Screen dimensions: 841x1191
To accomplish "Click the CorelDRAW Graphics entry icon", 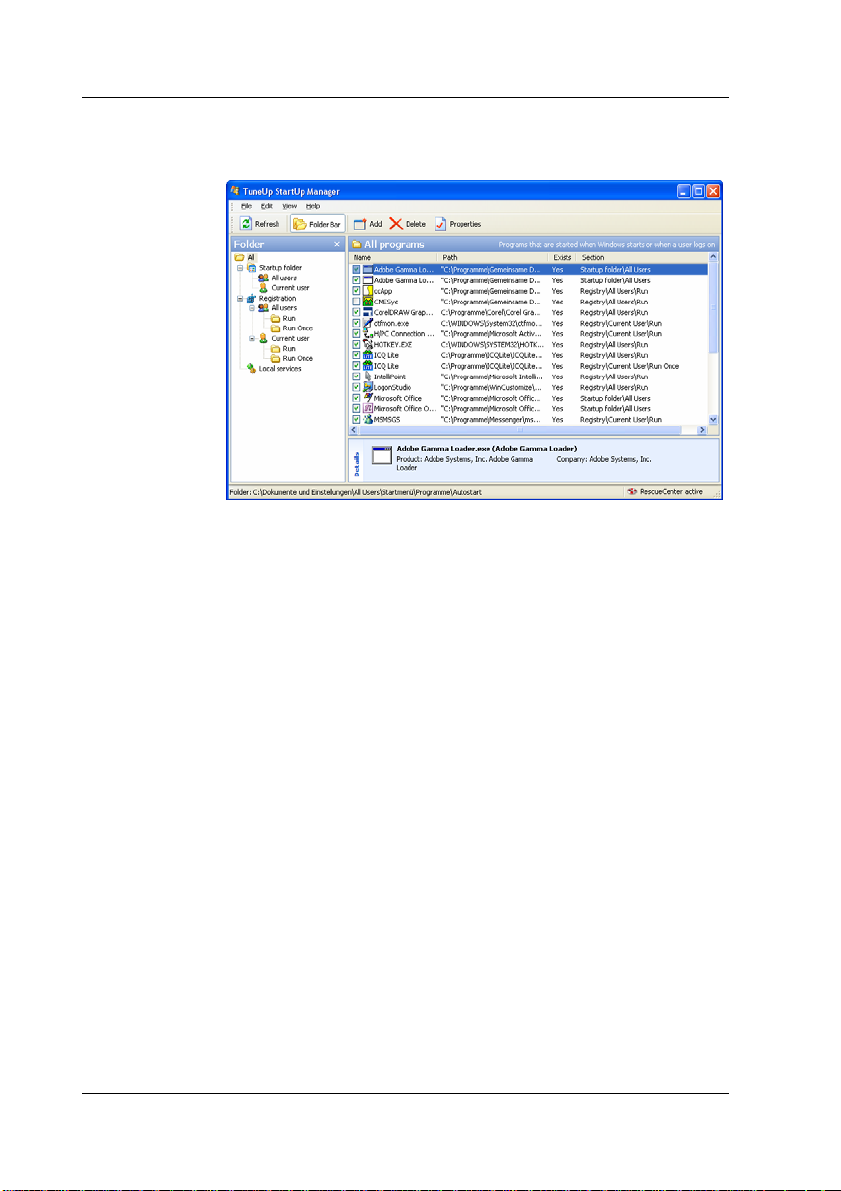I will click(368, 312).
